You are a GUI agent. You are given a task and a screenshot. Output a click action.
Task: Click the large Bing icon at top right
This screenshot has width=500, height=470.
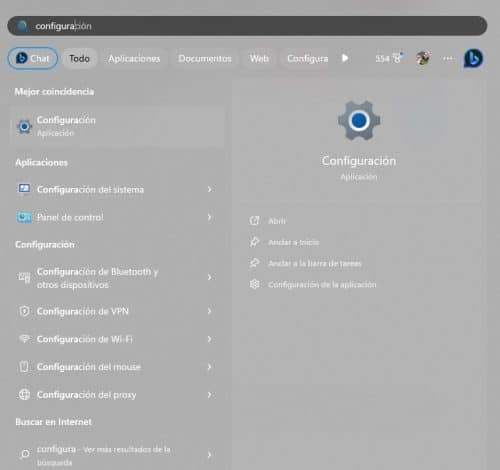click(x=473, y=58)
